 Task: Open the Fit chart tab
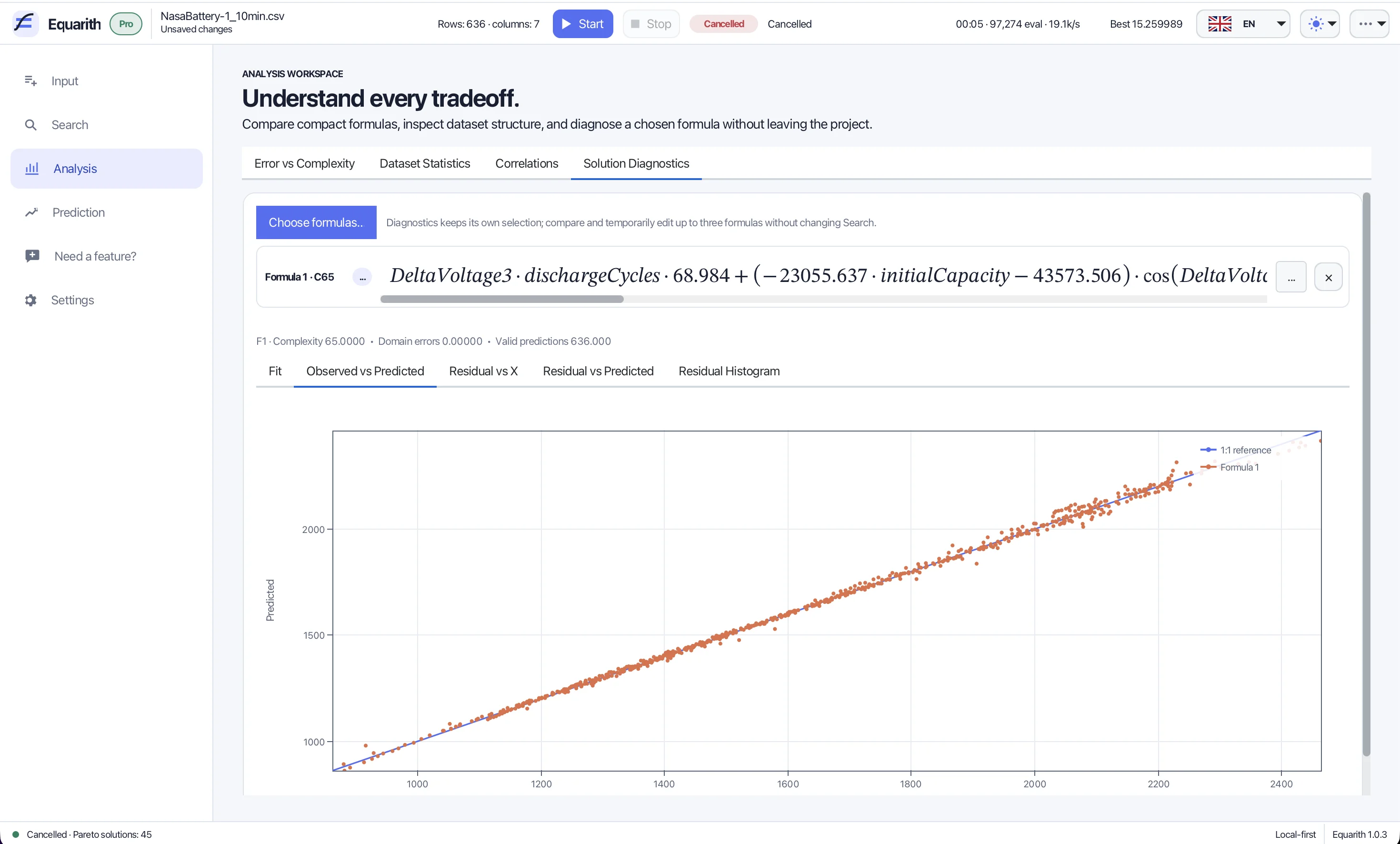274,371
